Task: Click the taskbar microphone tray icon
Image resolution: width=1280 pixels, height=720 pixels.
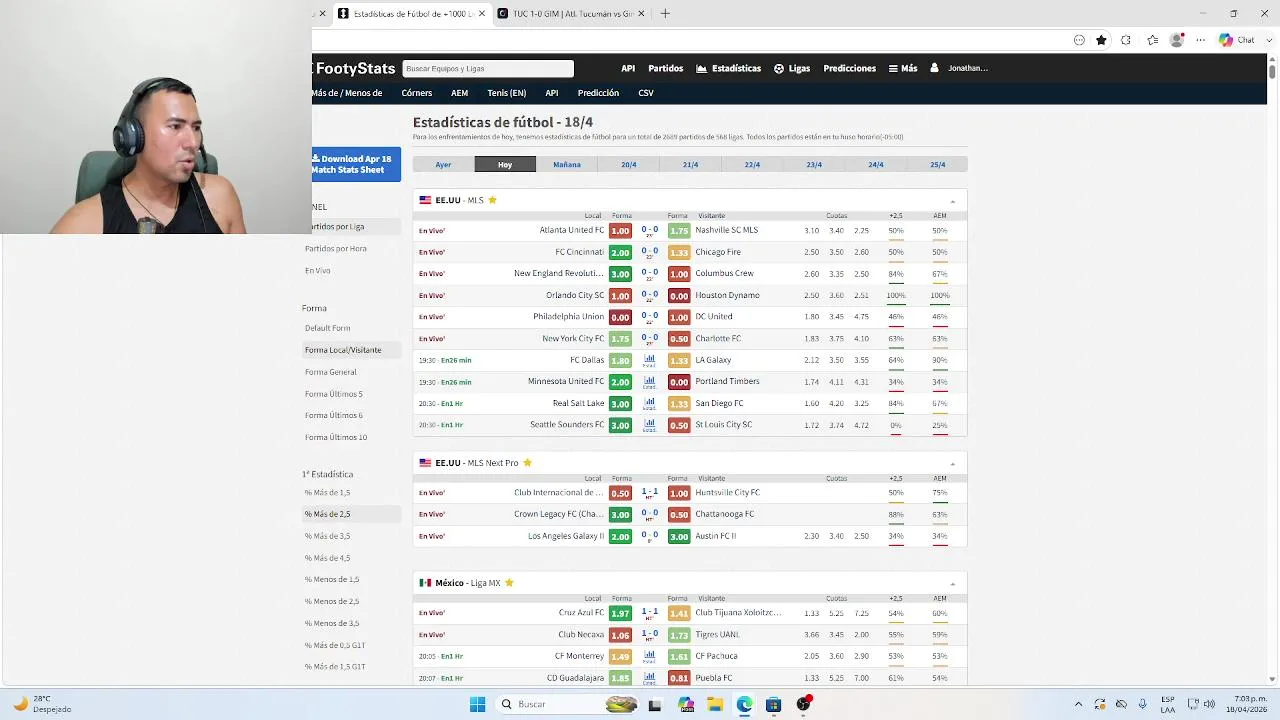Action: pyautogui.click(x=1142, y=704)
